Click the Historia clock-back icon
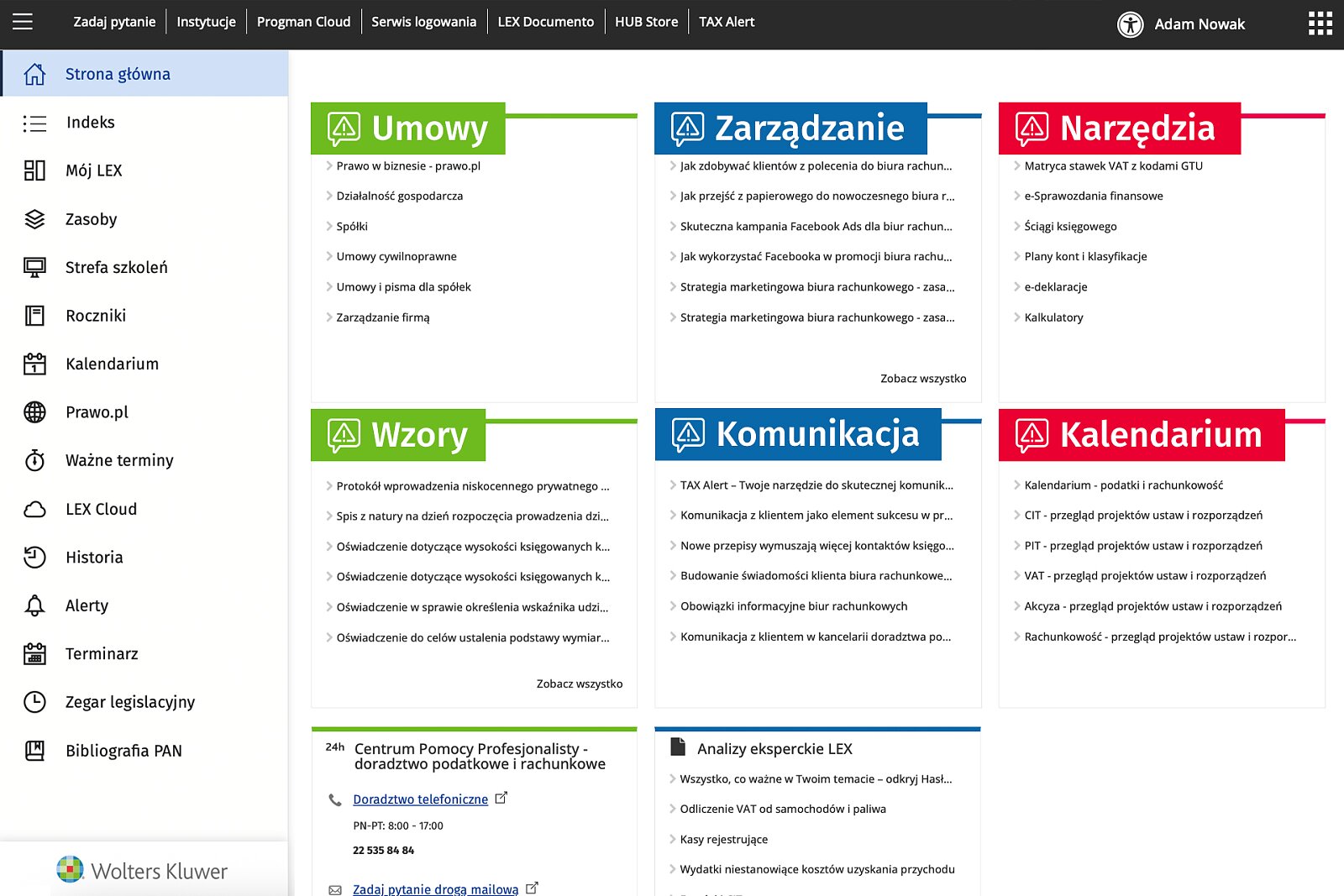The height and width of the screenshot is (896, 1344). coord(34,557)
